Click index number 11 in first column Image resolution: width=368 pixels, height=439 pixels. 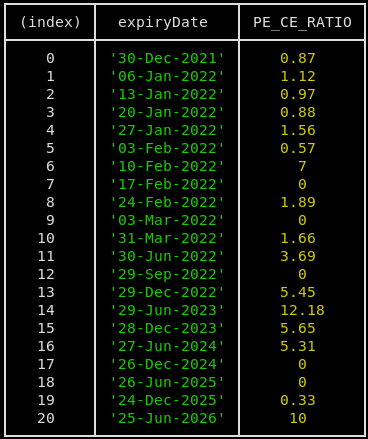[x=46, y=256]
